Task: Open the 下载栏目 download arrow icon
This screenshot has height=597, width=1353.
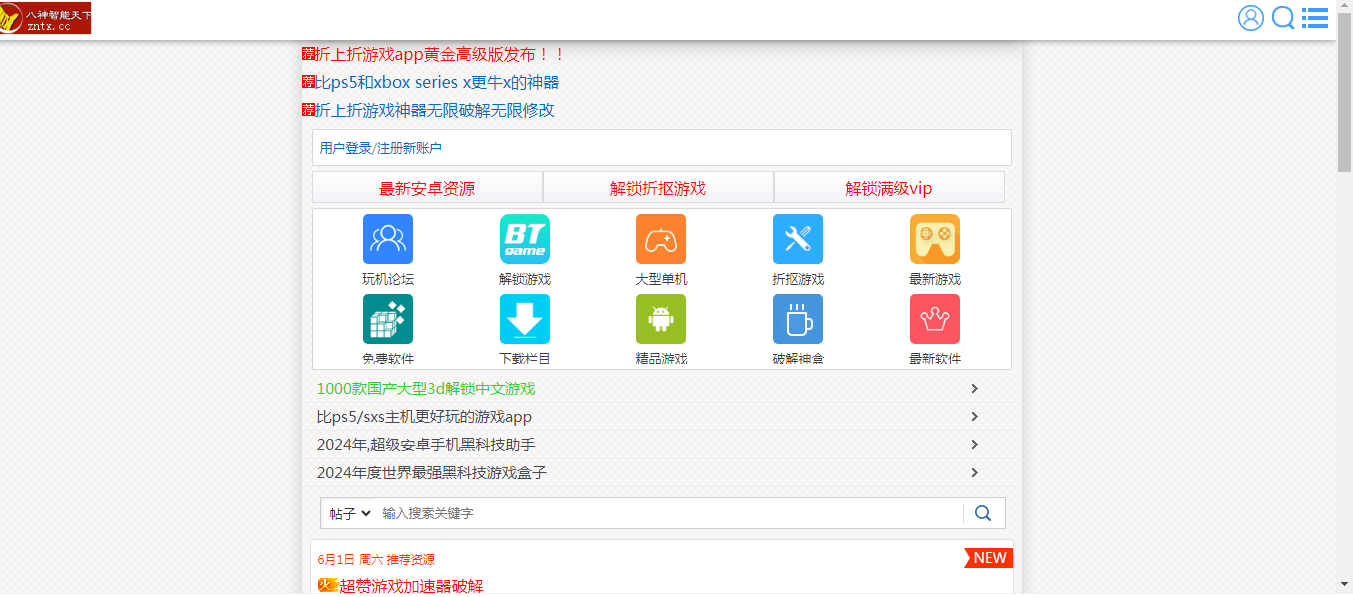Action: tap(524, 320)
